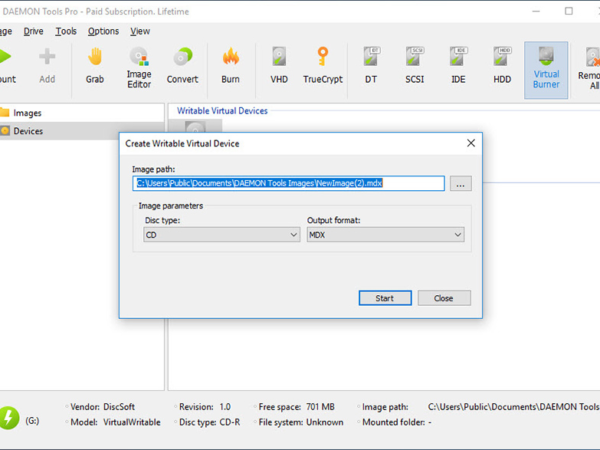
Task: Open the Options menu
Action: tap(103, 31)
